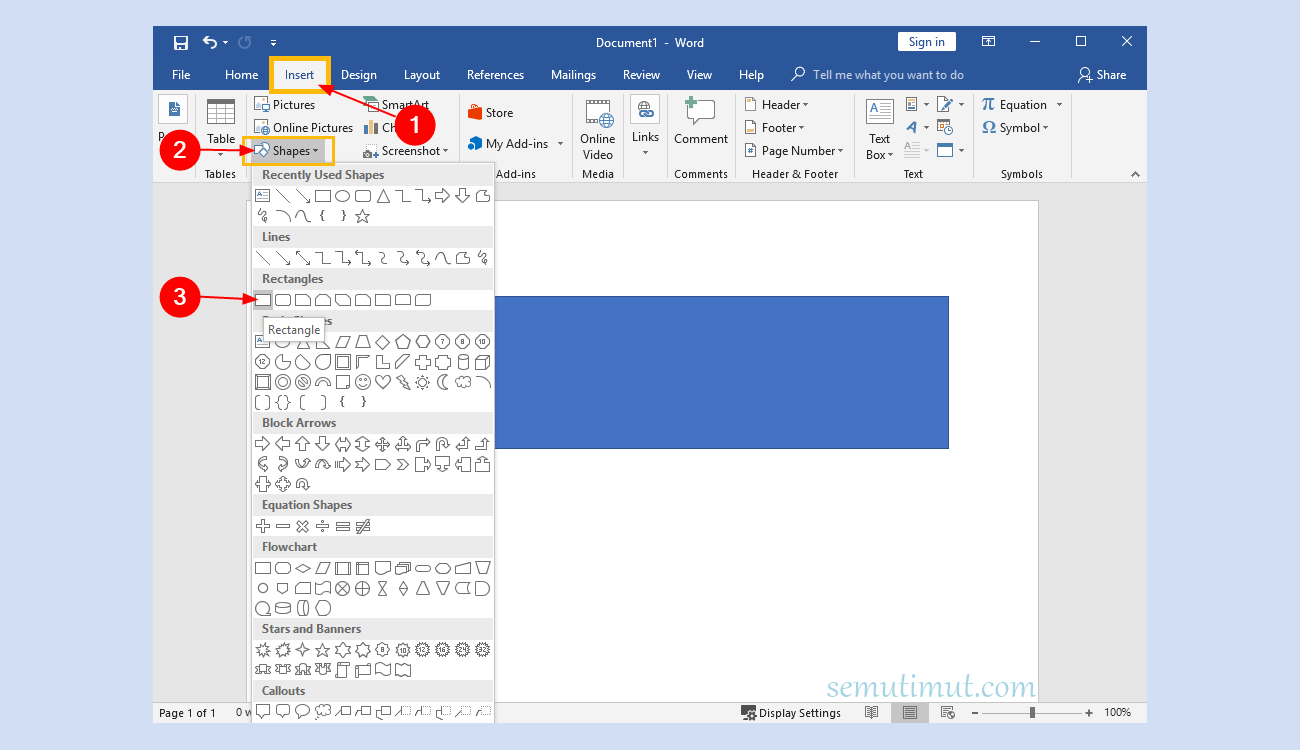
Task: Choose the Quad Arrow block arrow
Action: tap(383, 444)
